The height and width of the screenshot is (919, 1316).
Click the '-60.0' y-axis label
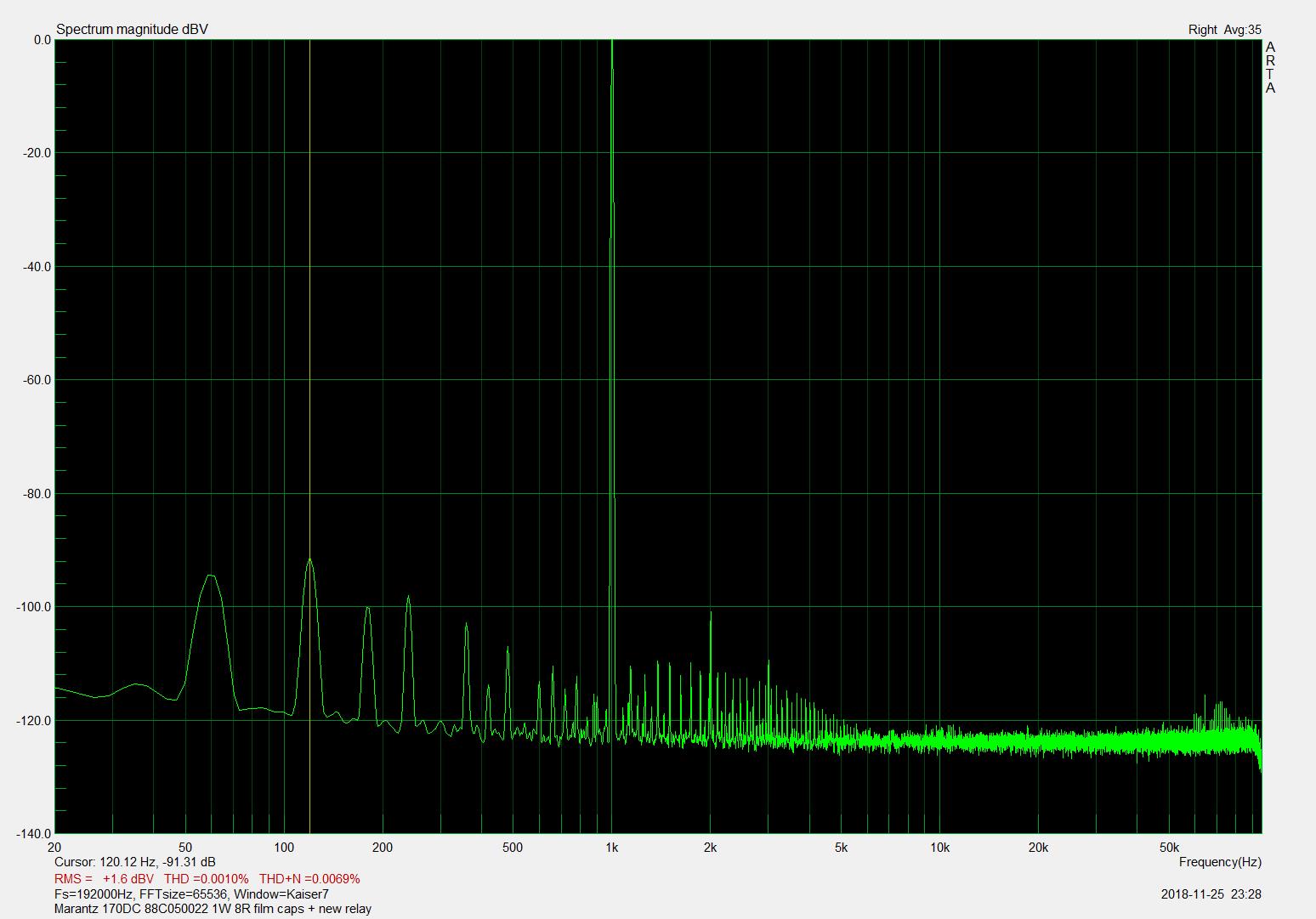tap(37, 380)
